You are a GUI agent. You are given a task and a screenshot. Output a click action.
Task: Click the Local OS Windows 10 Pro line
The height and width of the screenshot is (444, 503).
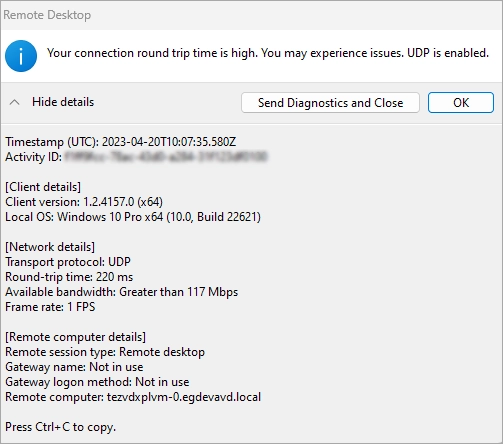coord(133,217)
